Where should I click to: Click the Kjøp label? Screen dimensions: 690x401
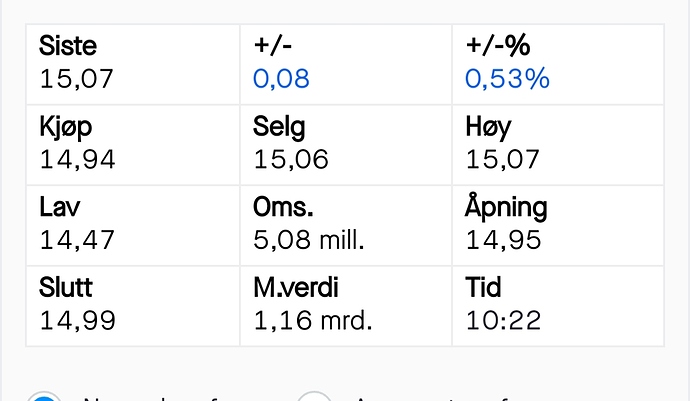(x=66, y=127)
